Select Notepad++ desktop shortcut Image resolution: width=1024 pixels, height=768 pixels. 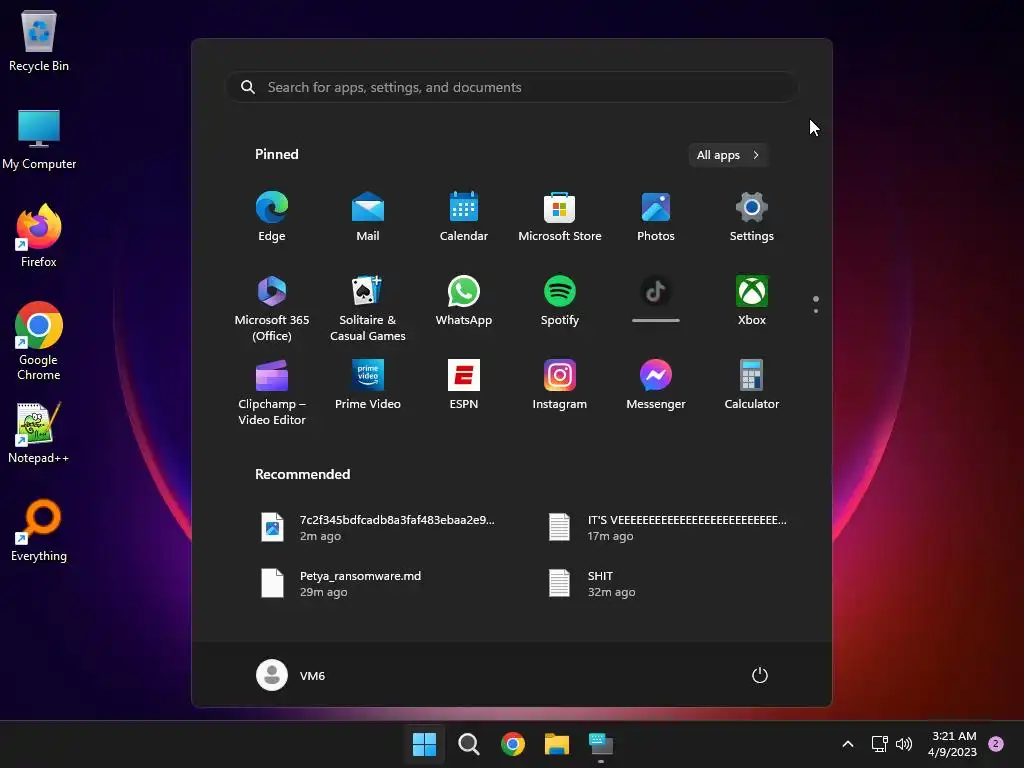(39, 432)
